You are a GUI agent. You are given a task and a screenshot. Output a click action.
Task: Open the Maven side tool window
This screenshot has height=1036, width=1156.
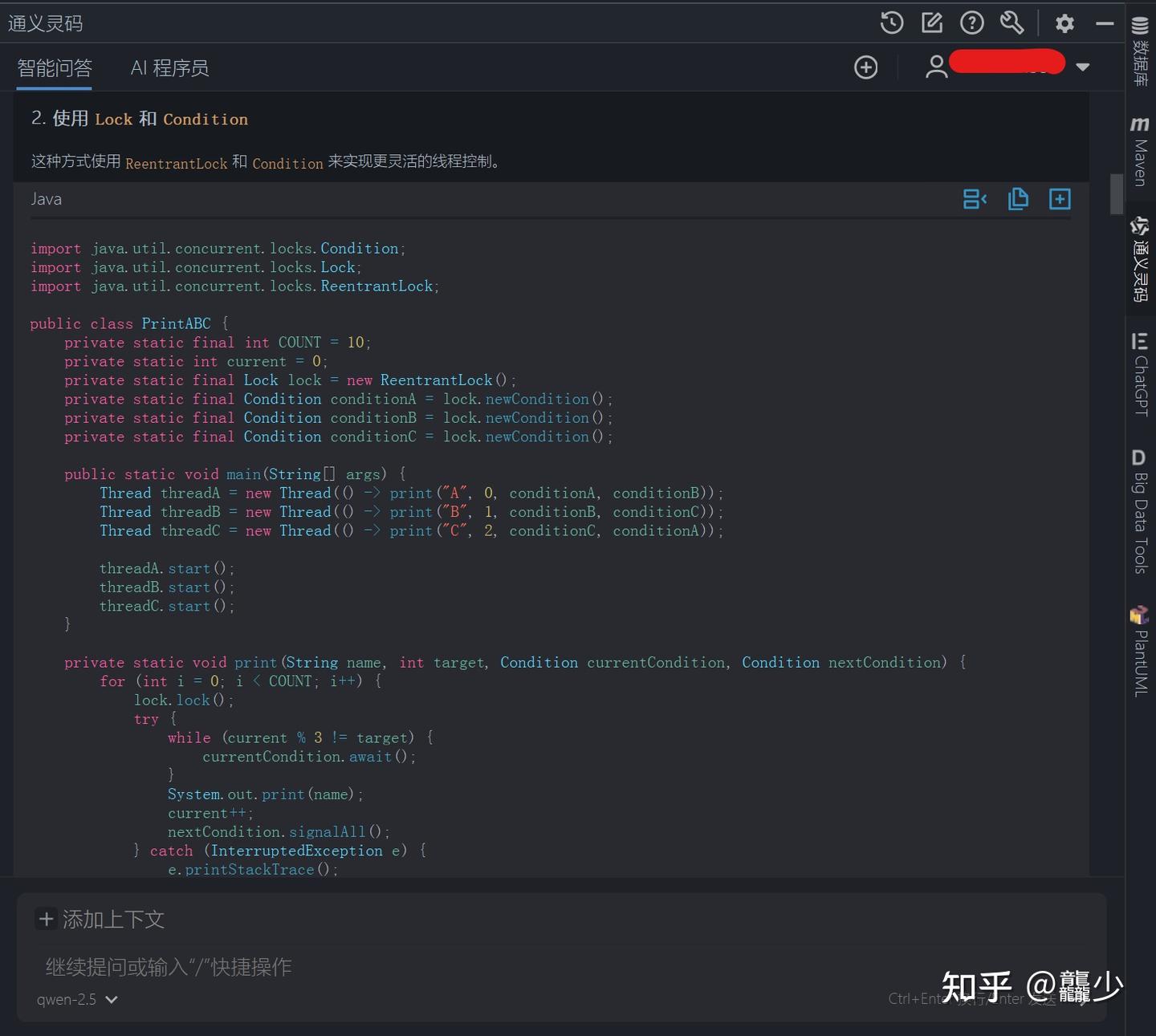[x=1140, y=151]
